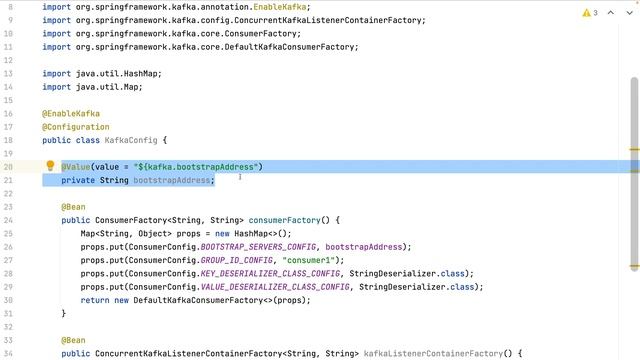
Task: Click the @Configuration annotation
Action: pyautogui.click(x=76, y=127)
